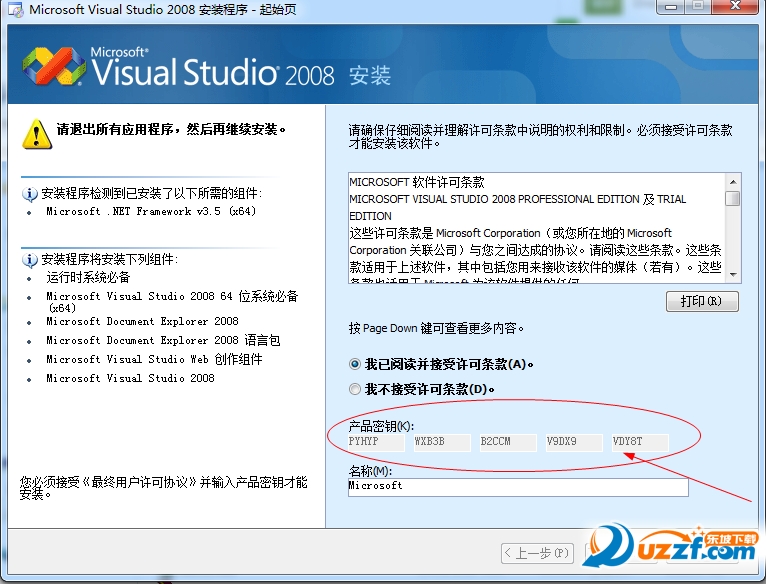The width and height of the screenshot is (766, 584).
Task: Click the maximize button in title bar
Action: tap(698, 7)
